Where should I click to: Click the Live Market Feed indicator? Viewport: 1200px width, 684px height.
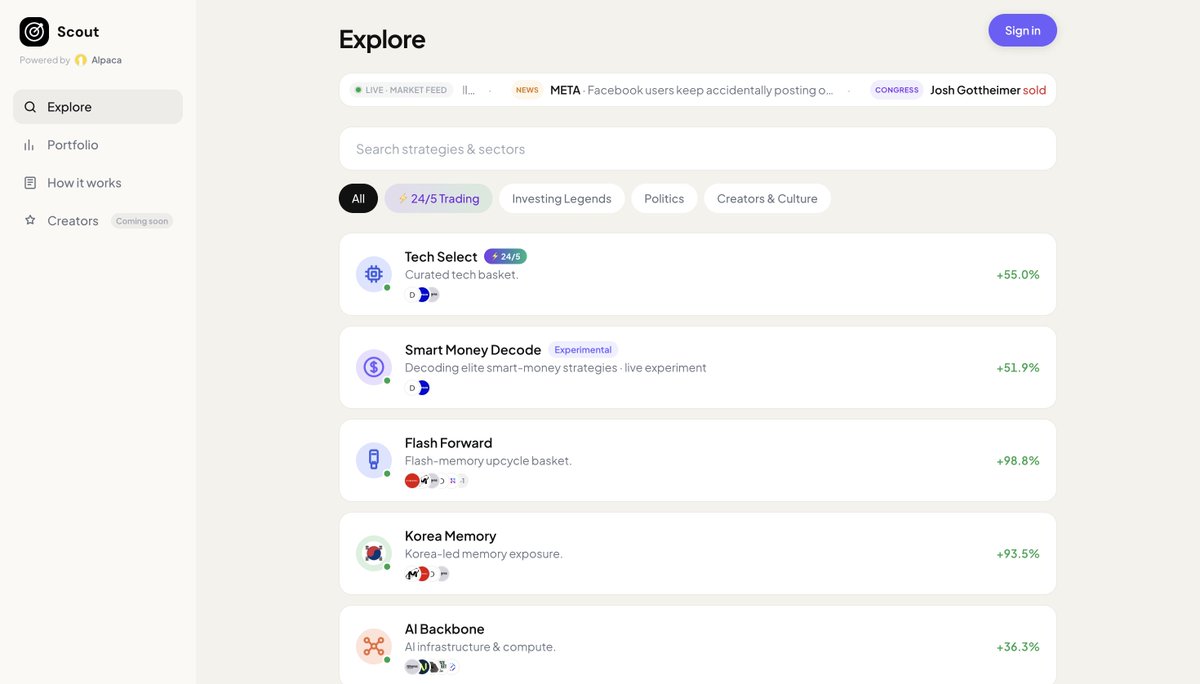[x=401, y=90]
